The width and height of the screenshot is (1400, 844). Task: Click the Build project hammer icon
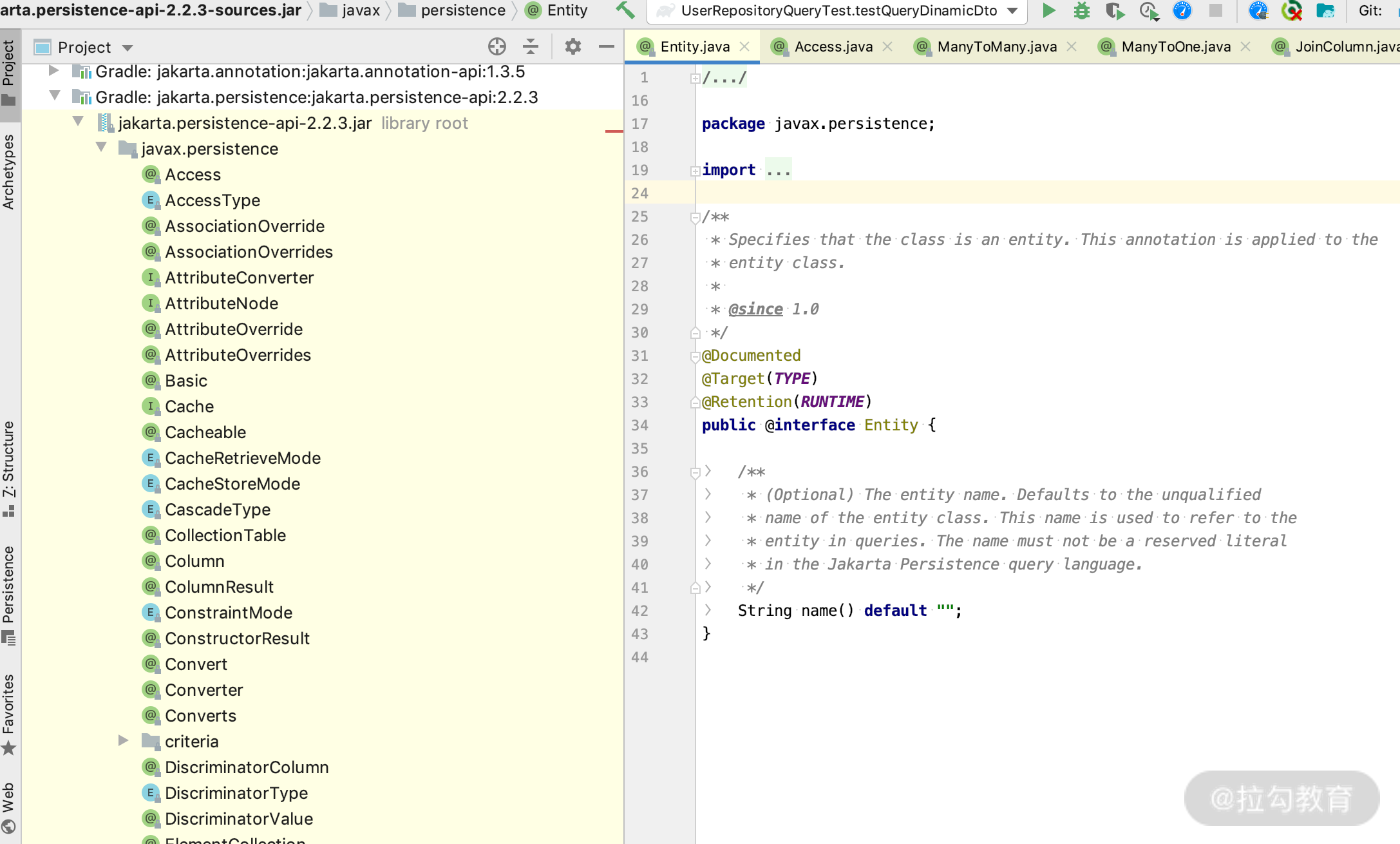625,10
